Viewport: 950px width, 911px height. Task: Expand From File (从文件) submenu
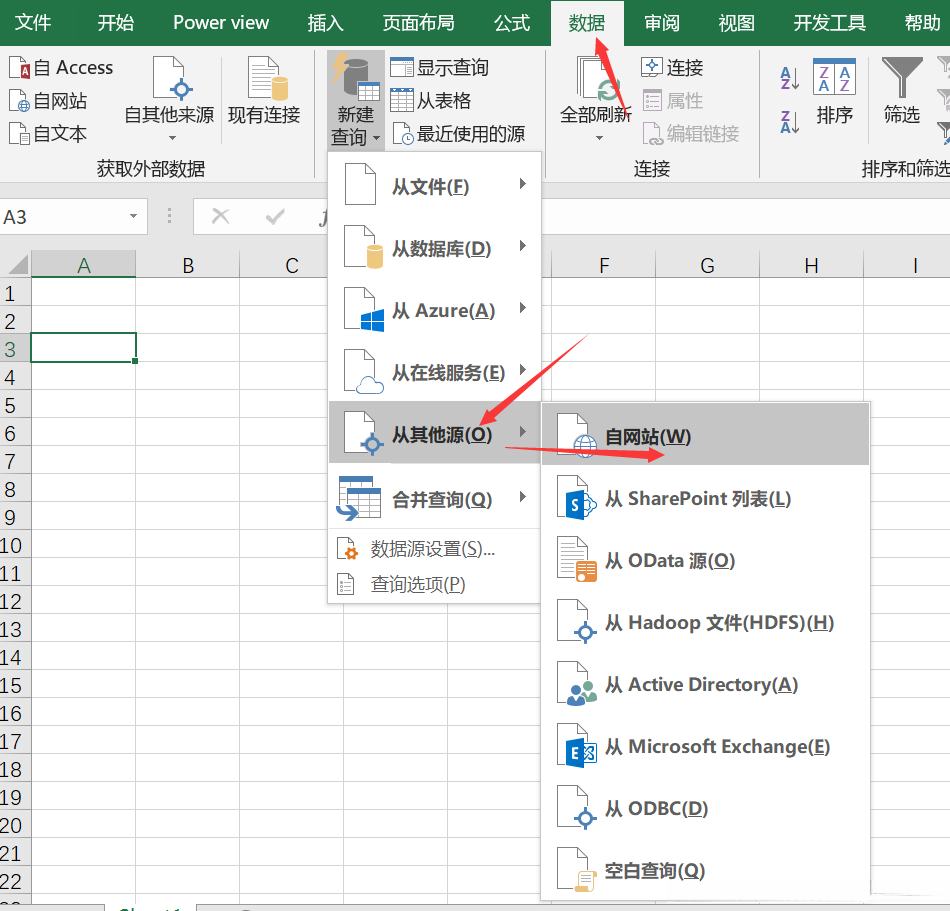[x=434, y=185]
